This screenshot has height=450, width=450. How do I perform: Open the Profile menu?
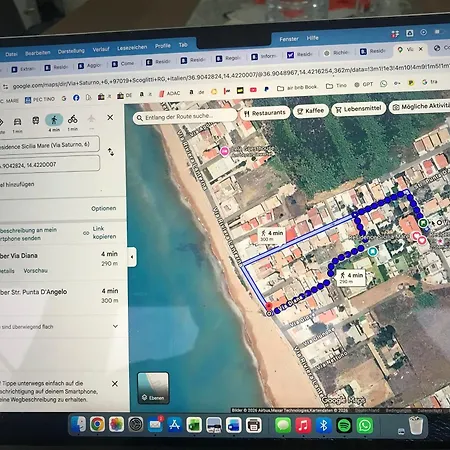[163, 46]
